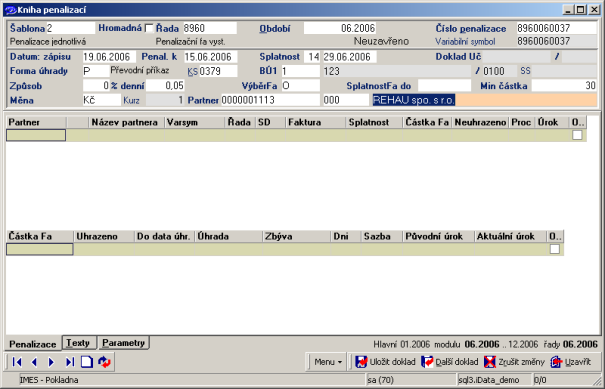Click the Další doklad button
The image size is (605, 389).
pos(450,362)
